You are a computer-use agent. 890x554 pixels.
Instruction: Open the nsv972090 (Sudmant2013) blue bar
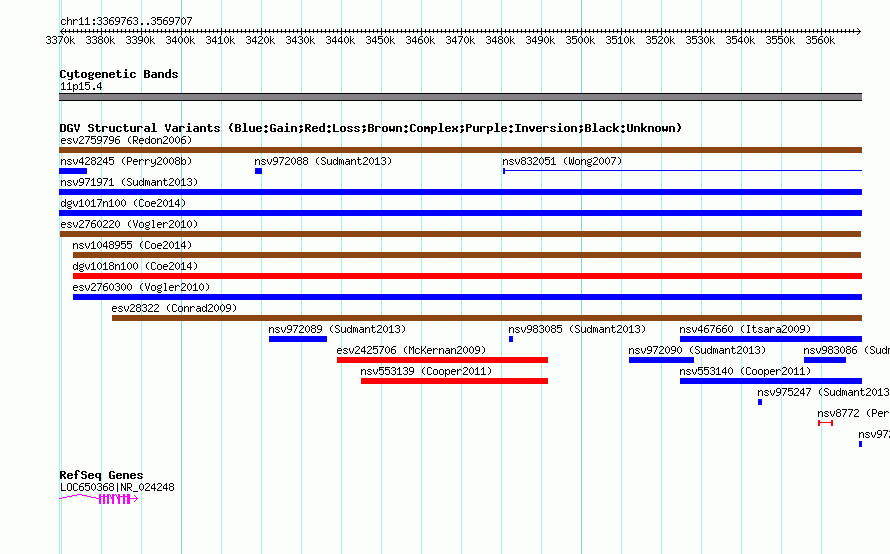pos(661,360)
